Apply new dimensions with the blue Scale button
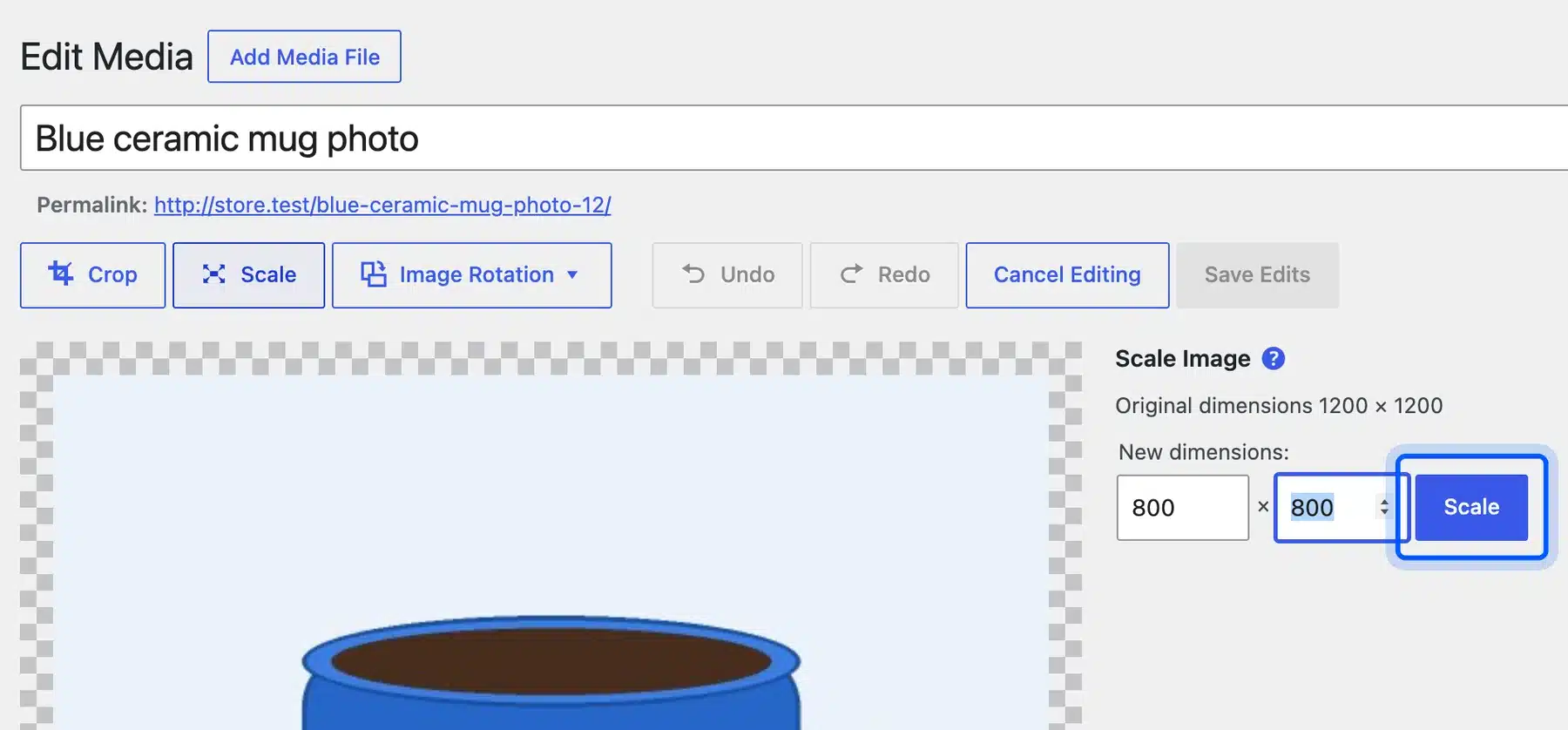The image size is (1568, 730). tap(1471, 507)
